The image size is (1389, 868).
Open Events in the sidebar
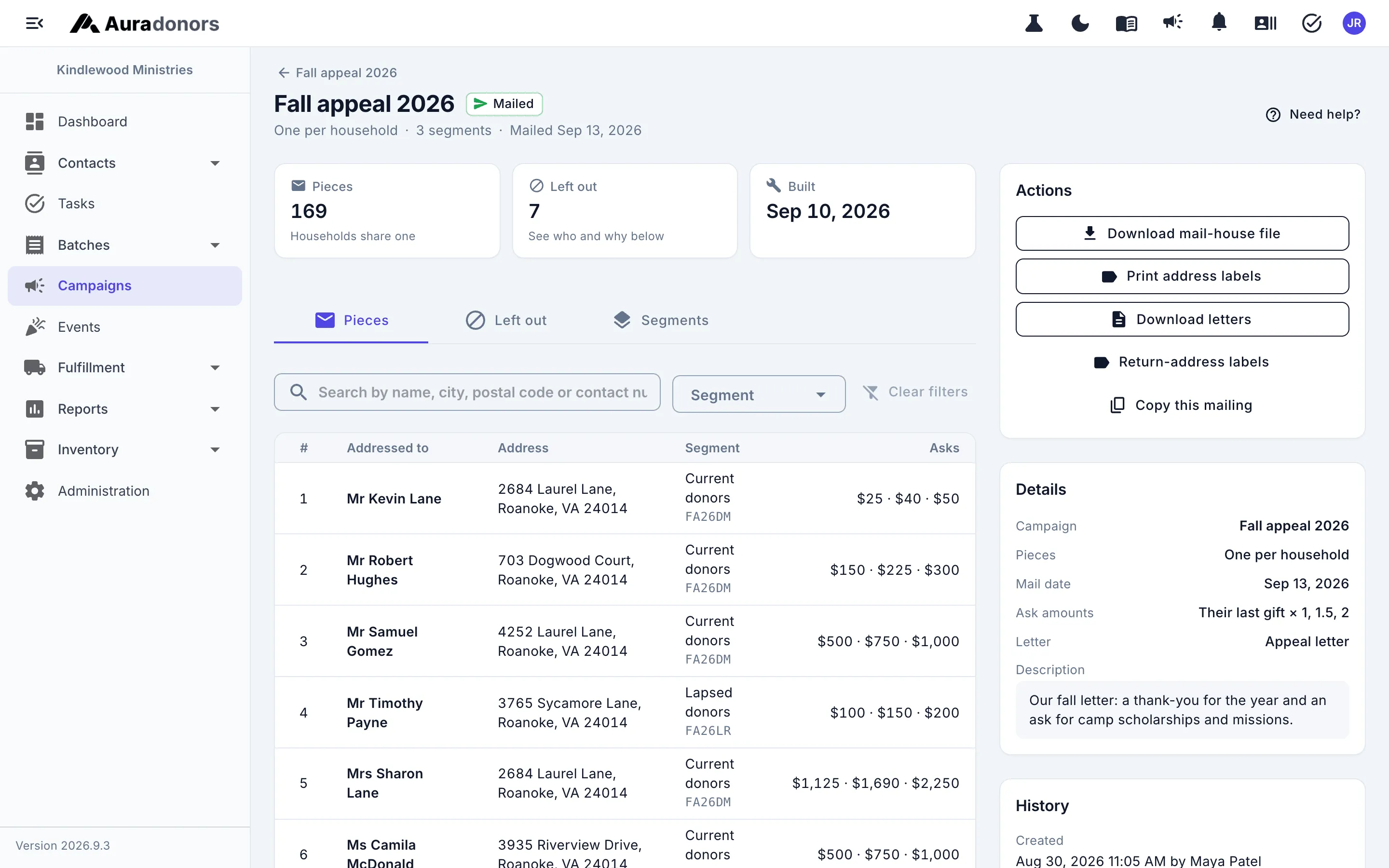[124, 326]
